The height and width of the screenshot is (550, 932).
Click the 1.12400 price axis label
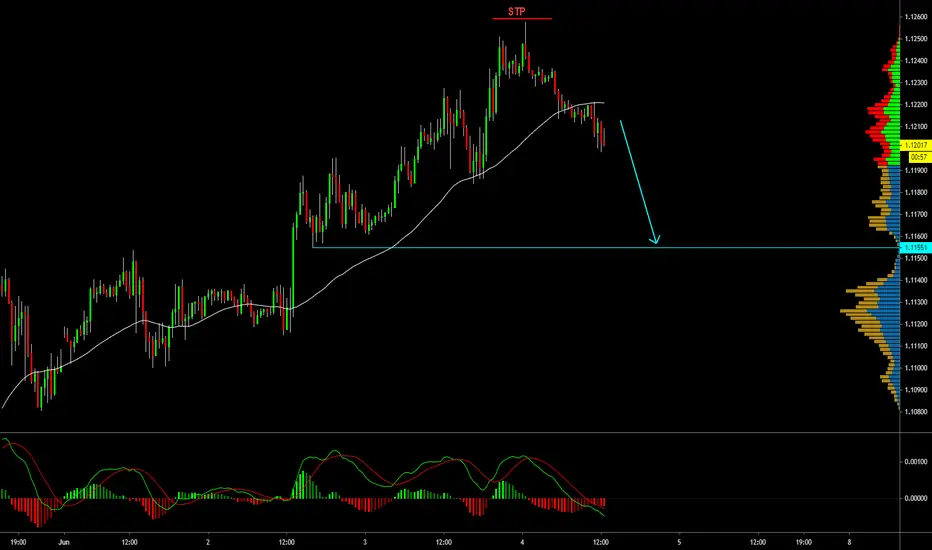[x=916, y=61]
